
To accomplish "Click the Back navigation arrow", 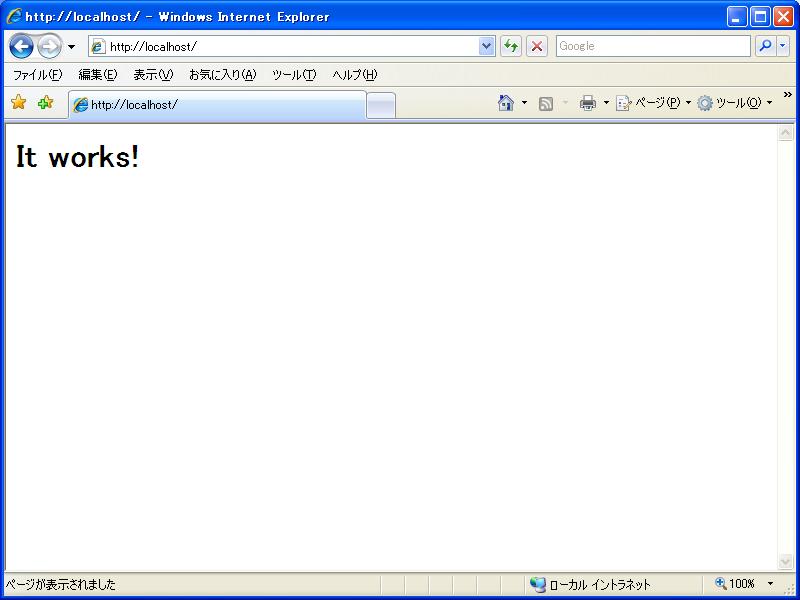I will click(x=21, y=46).
